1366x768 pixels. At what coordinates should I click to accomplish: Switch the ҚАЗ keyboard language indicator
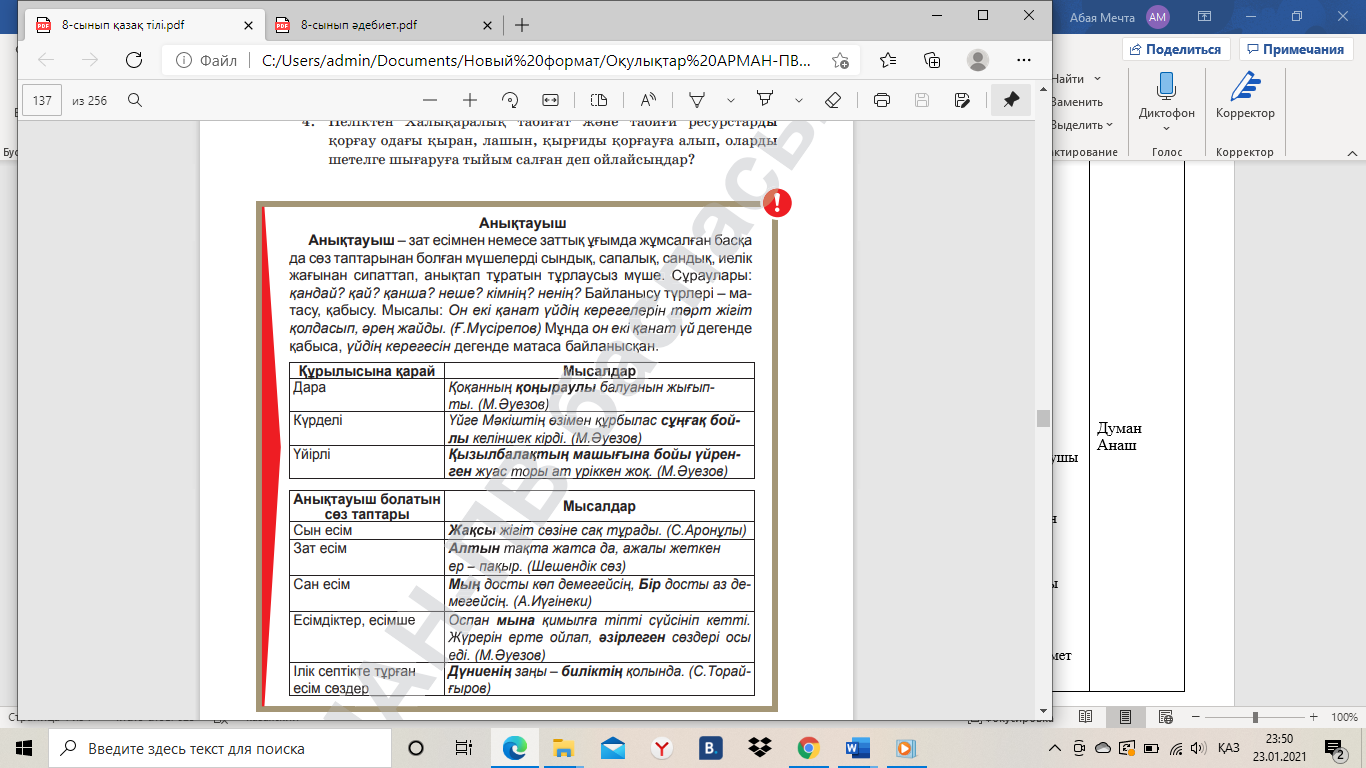[x=1229, y=748]
